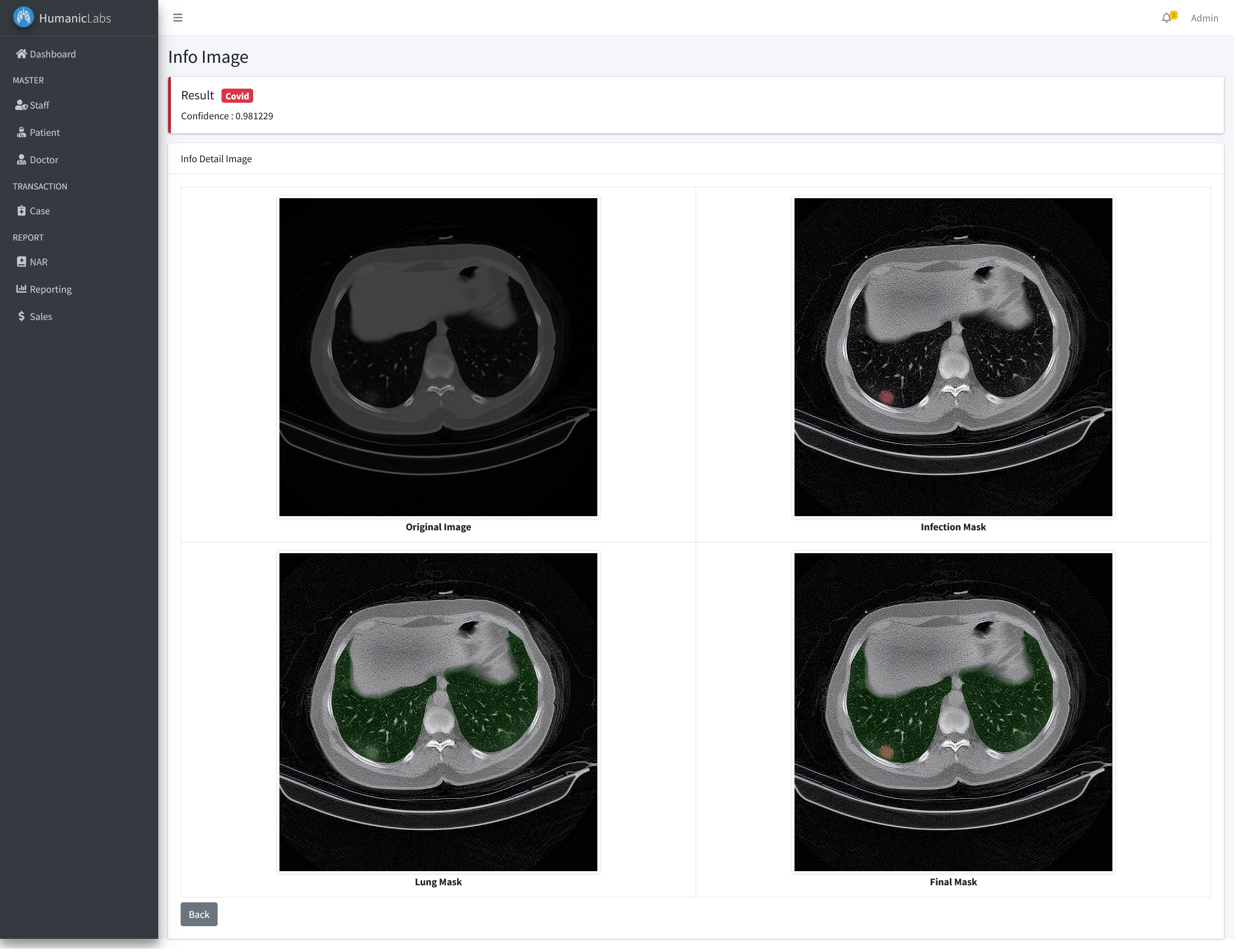The image size is (1238, 952).
Task: Click the NAR report icon
Action: coord(21,262)
